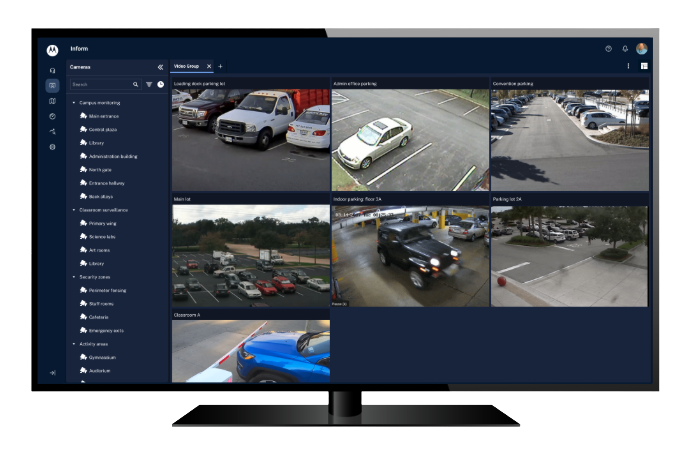Collapse the Classroom surveillance group

click(74, 210)
